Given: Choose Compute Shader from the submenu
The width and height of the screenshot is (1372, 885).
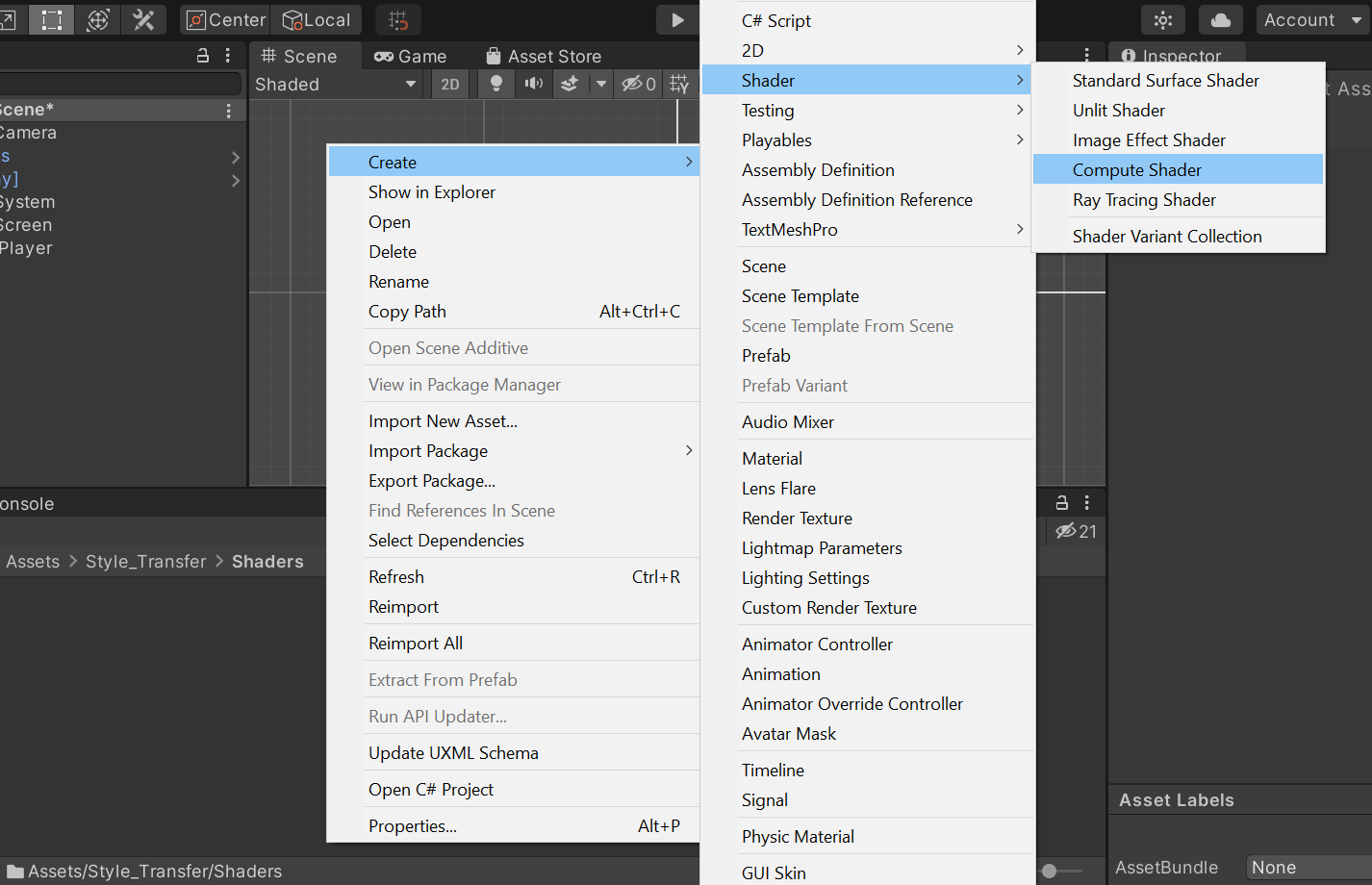Looking at the screenshot, I should (1137, 170).
